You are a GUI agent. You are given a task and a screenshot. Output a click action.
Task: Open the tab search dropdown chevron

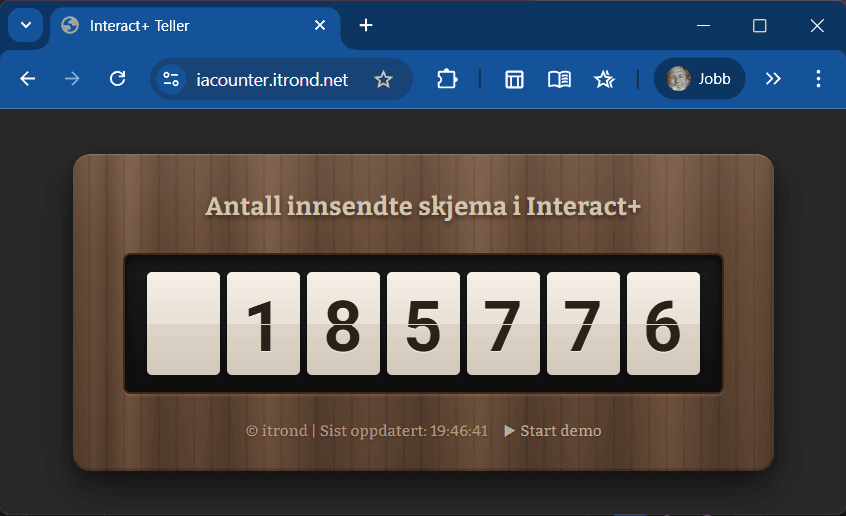tap(25, 25)
